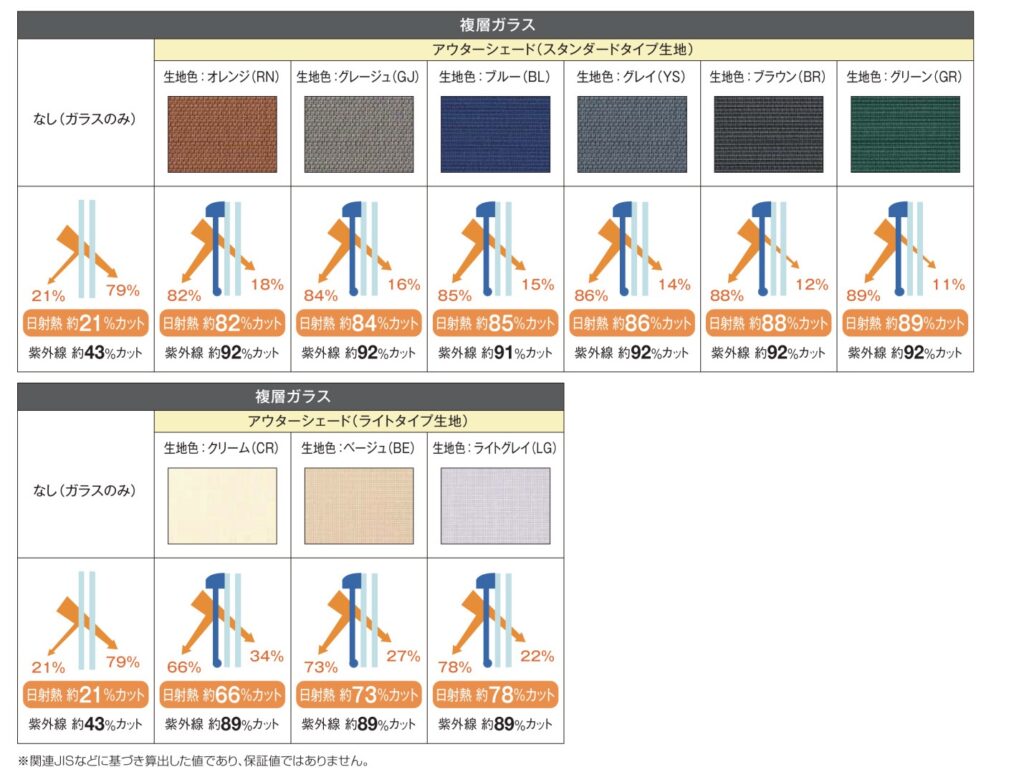Select the アウターシェード(スタンダードタイプ生地) header
This screenshot has width=1024, height=772.
pos(563,48)
